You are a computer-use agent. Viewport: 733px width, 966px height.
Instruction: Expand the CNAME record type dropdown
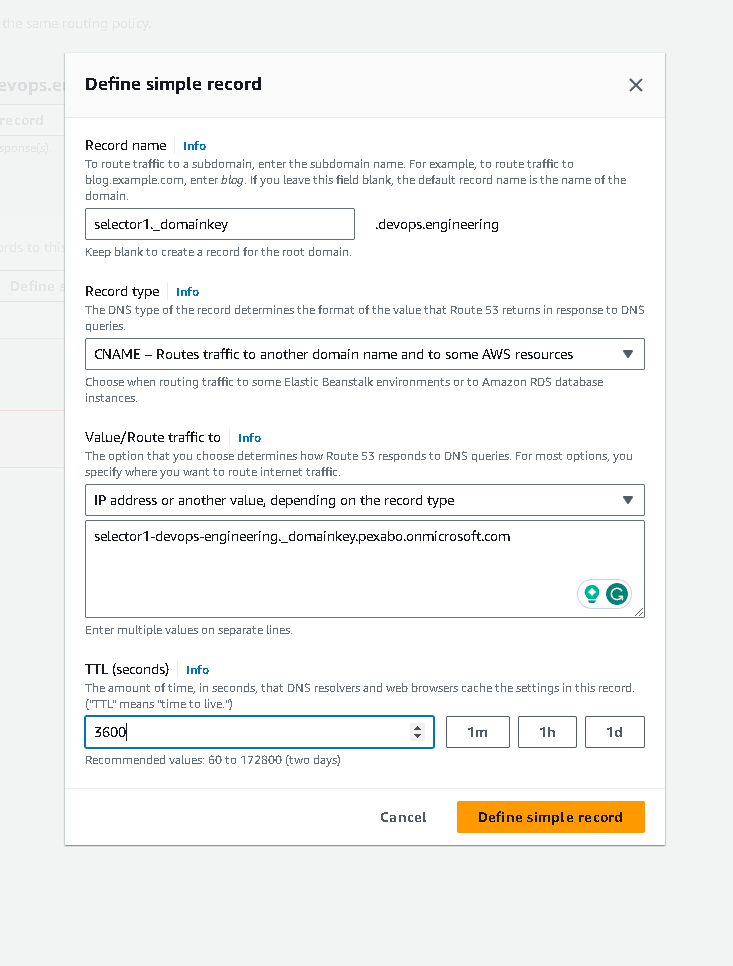365,354
